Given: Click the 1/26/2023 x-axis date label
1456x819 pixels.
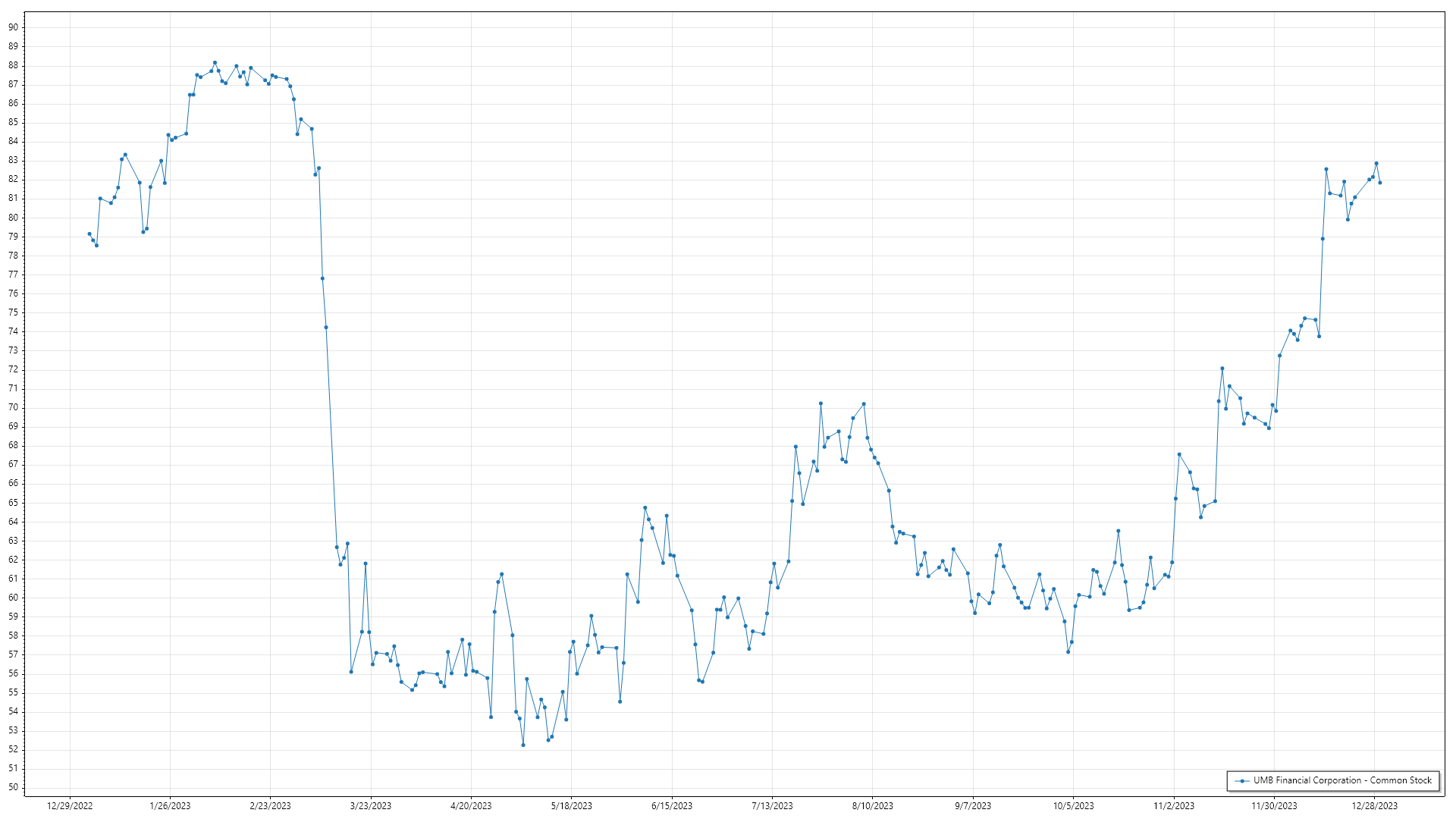Looking at the screenshot, I should click(170, 806).
